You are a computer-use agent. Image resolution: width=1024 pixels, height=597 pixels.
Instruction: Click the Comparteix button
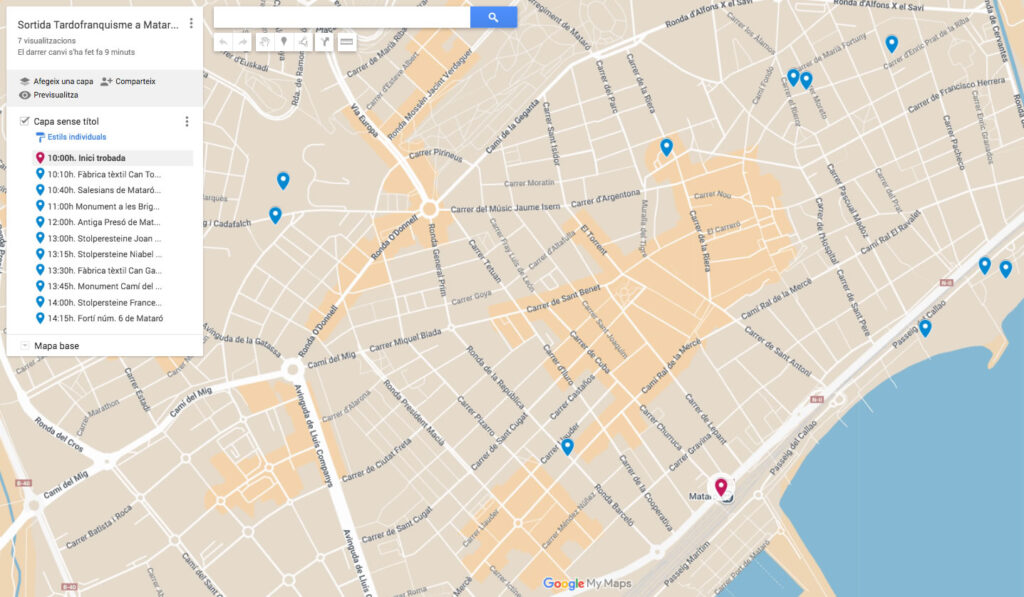(128, 81)
